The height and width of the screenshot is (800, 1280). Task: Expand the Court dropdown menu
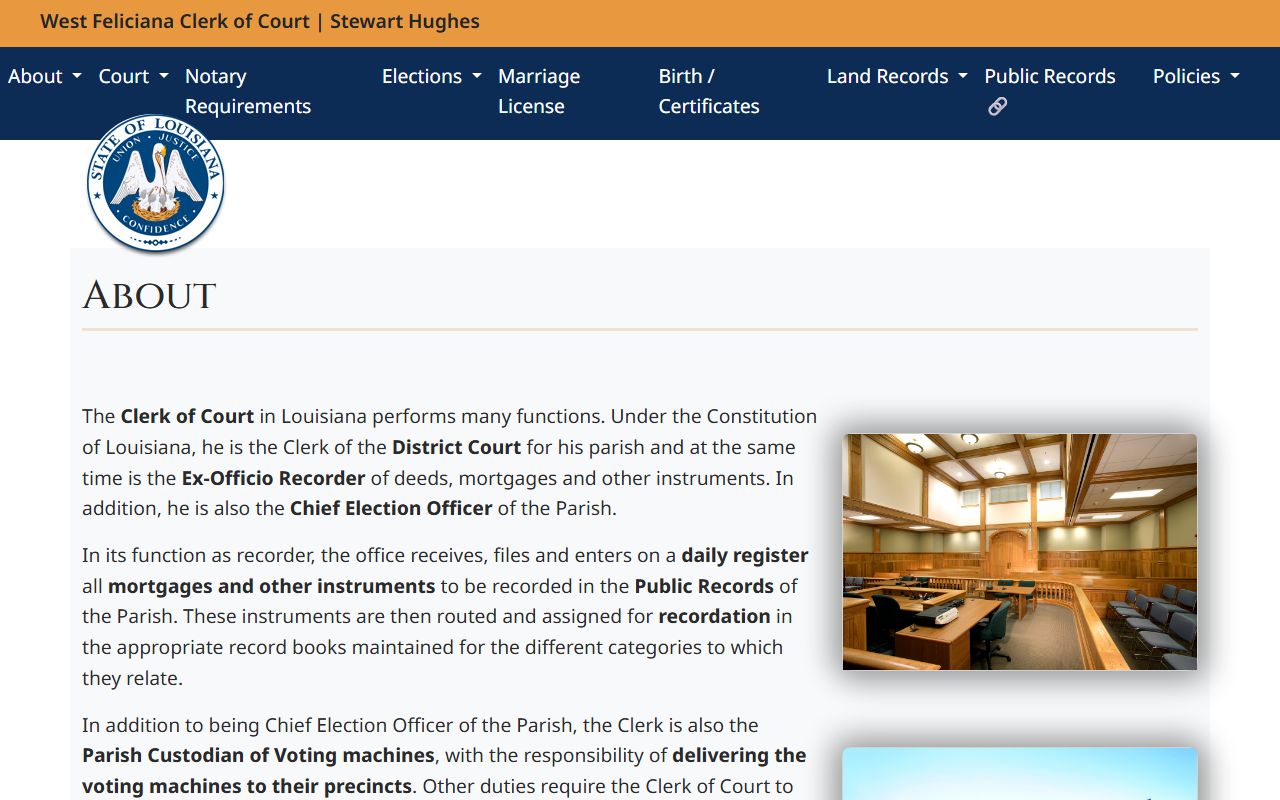click(x=133, y=76)
